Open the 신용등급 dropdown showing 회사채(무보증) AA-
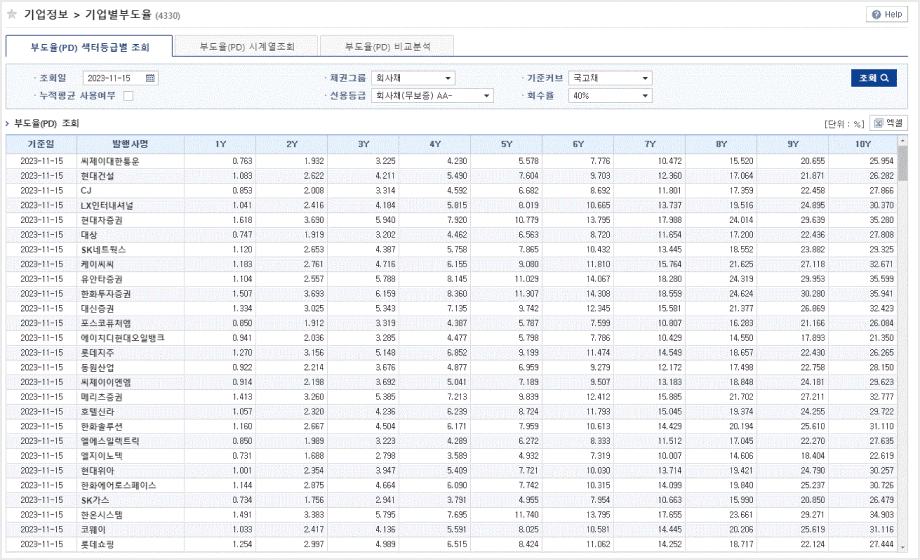This screenshot has height=560, width=920. point(432,96)
